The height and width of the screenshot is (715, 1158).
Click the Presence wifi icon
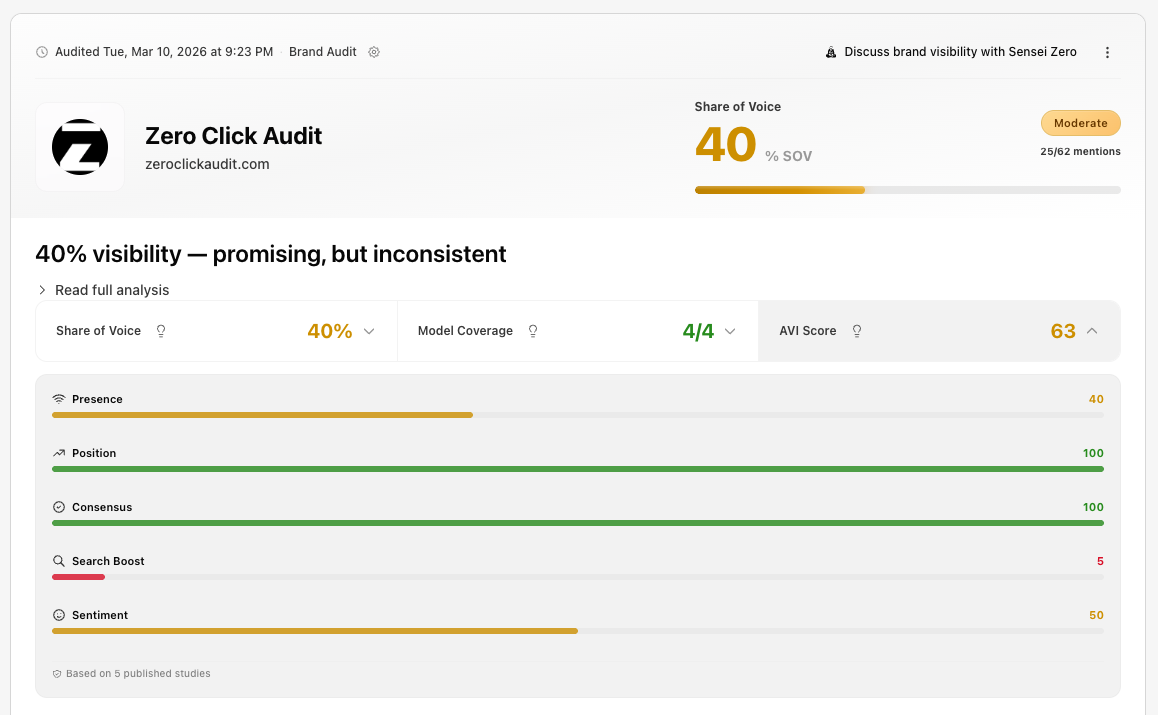click(59, 399)
